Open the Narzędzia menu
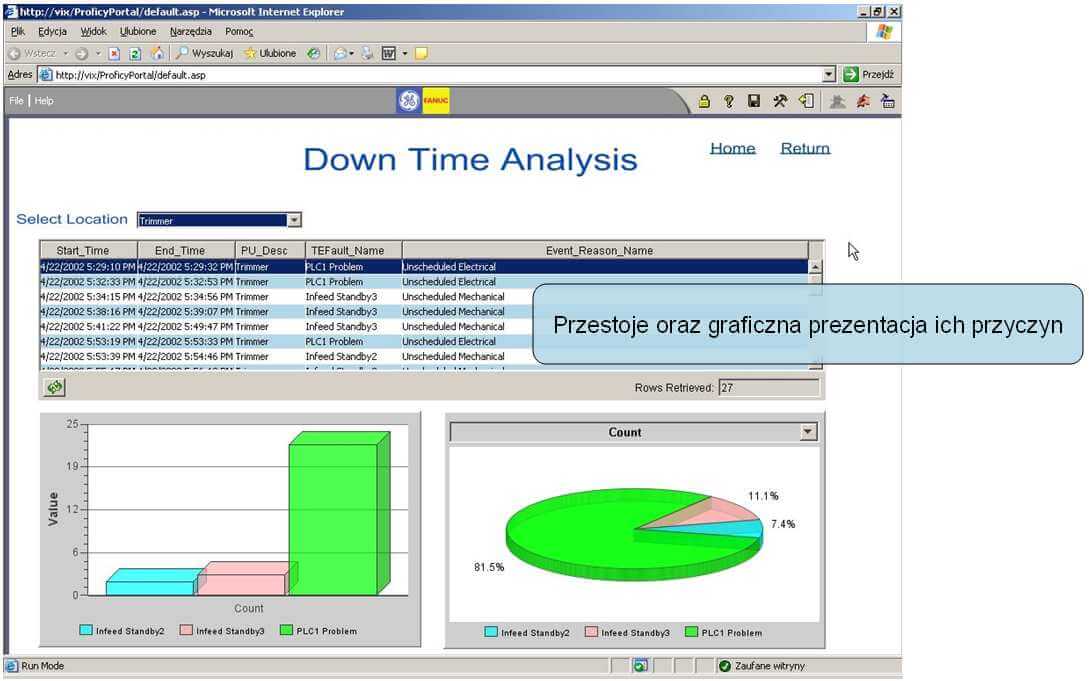 pyautogui.click(x=191, y=31)
